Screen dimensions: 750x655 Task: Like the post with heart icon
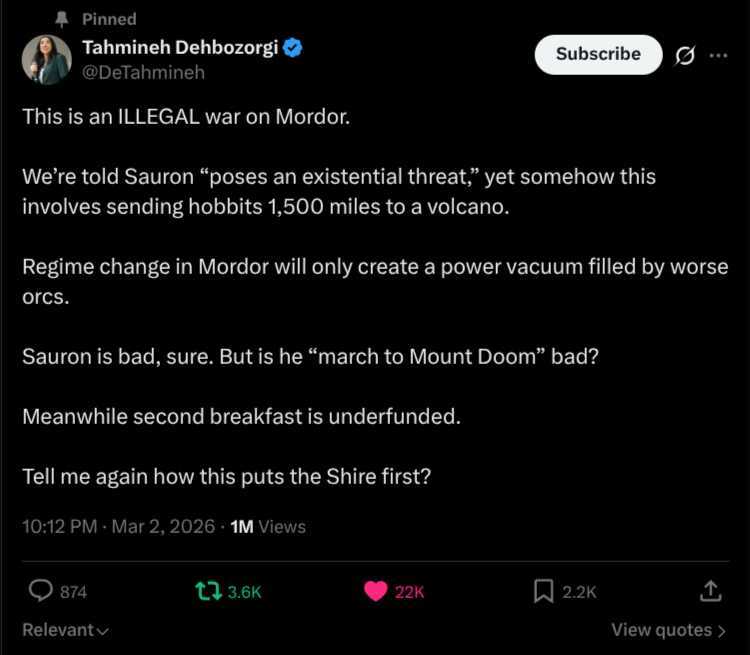pyautogui.click(x=376, y=591)
